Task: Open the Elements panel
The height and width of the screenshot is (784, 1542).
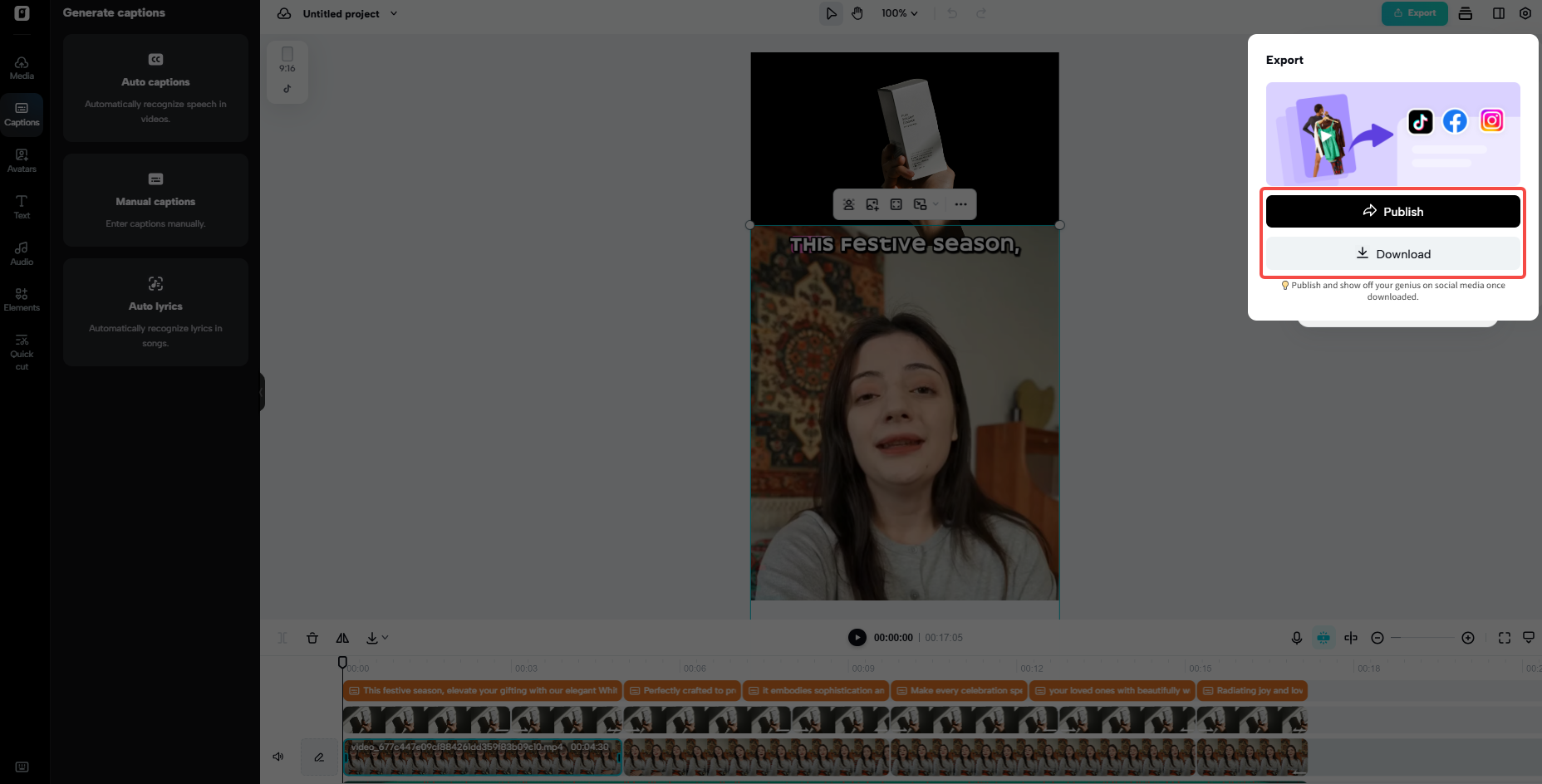Action: tap(22, 299)
